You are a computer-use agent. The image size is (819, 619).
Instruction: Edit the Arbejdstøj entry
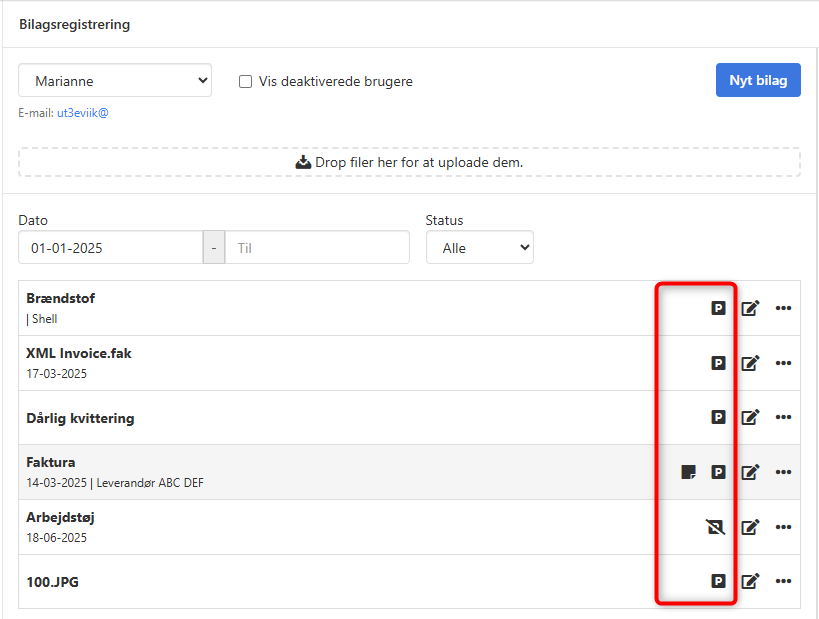tap(750, 527)
